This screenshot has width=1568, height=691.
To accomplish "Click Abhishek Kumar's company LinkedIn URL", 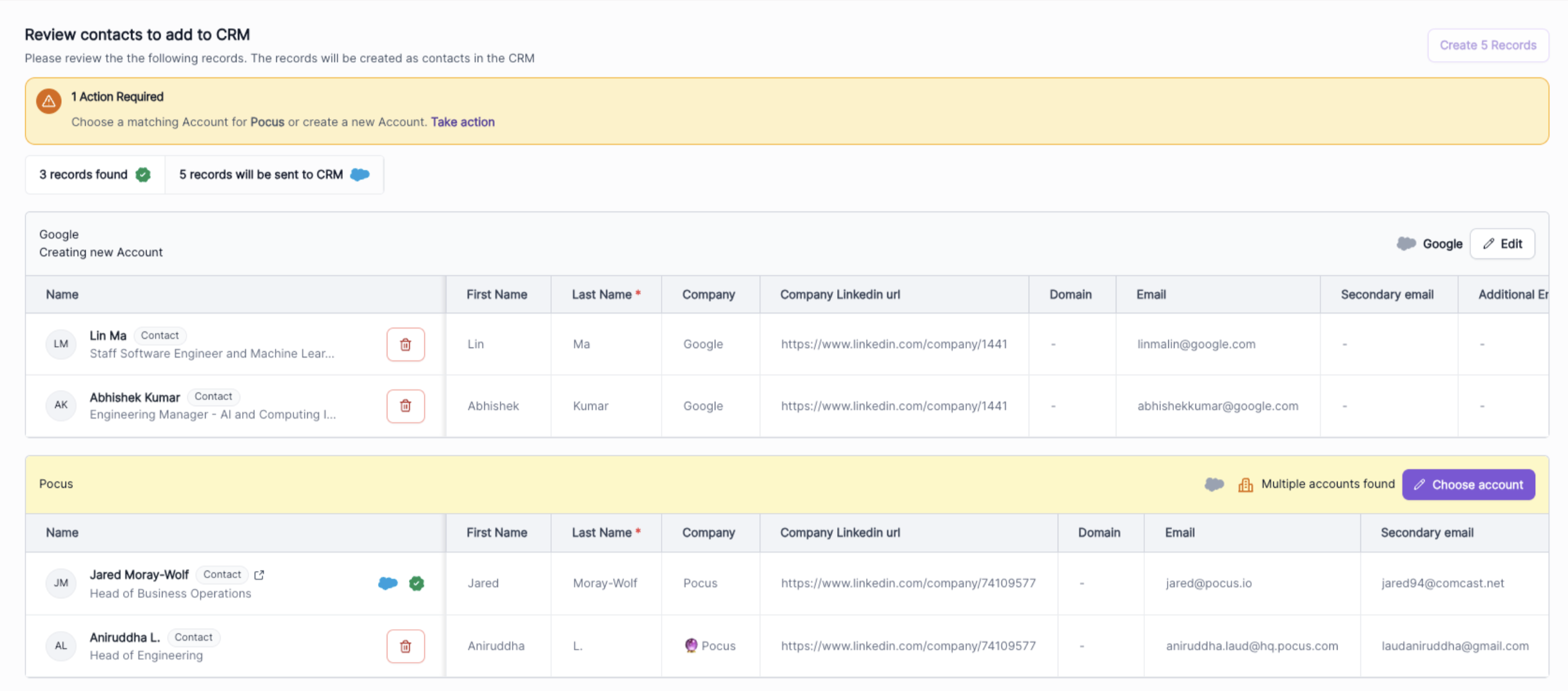I will pos(894,406).
